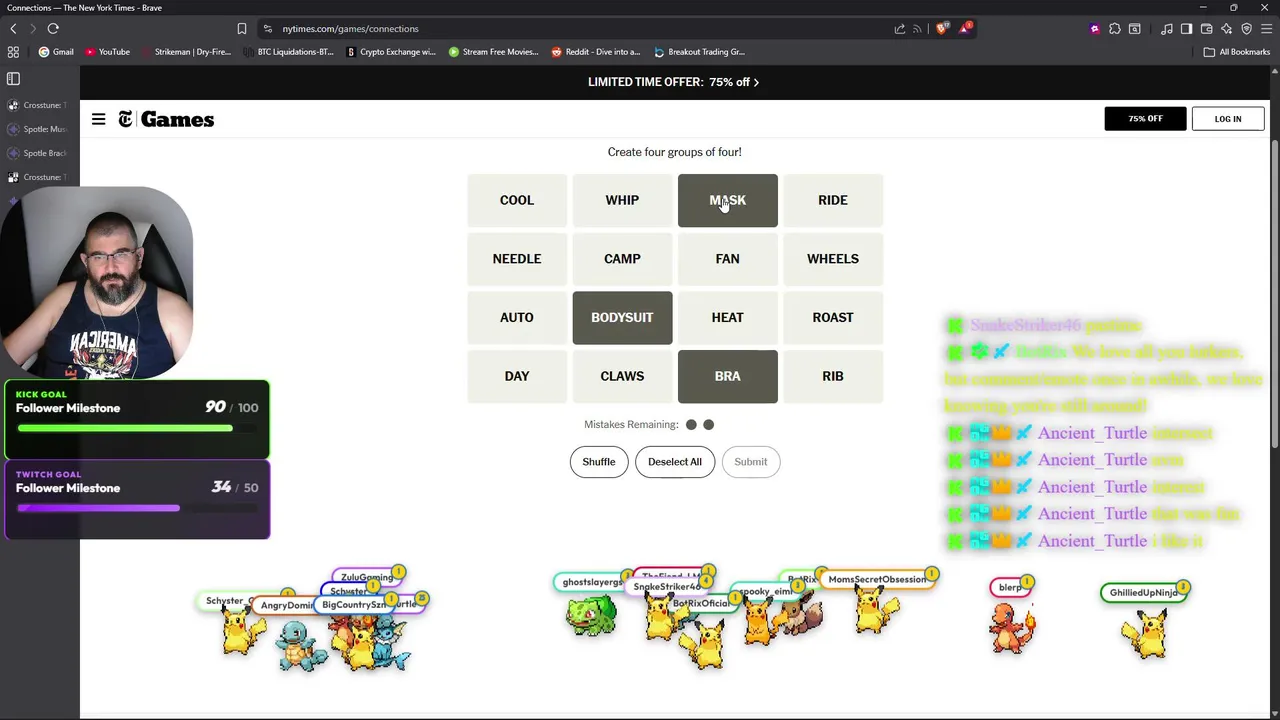This screenshot has width=1280, height=720.
Task: Click the address bar URL field
Action: tap(580, 29)
